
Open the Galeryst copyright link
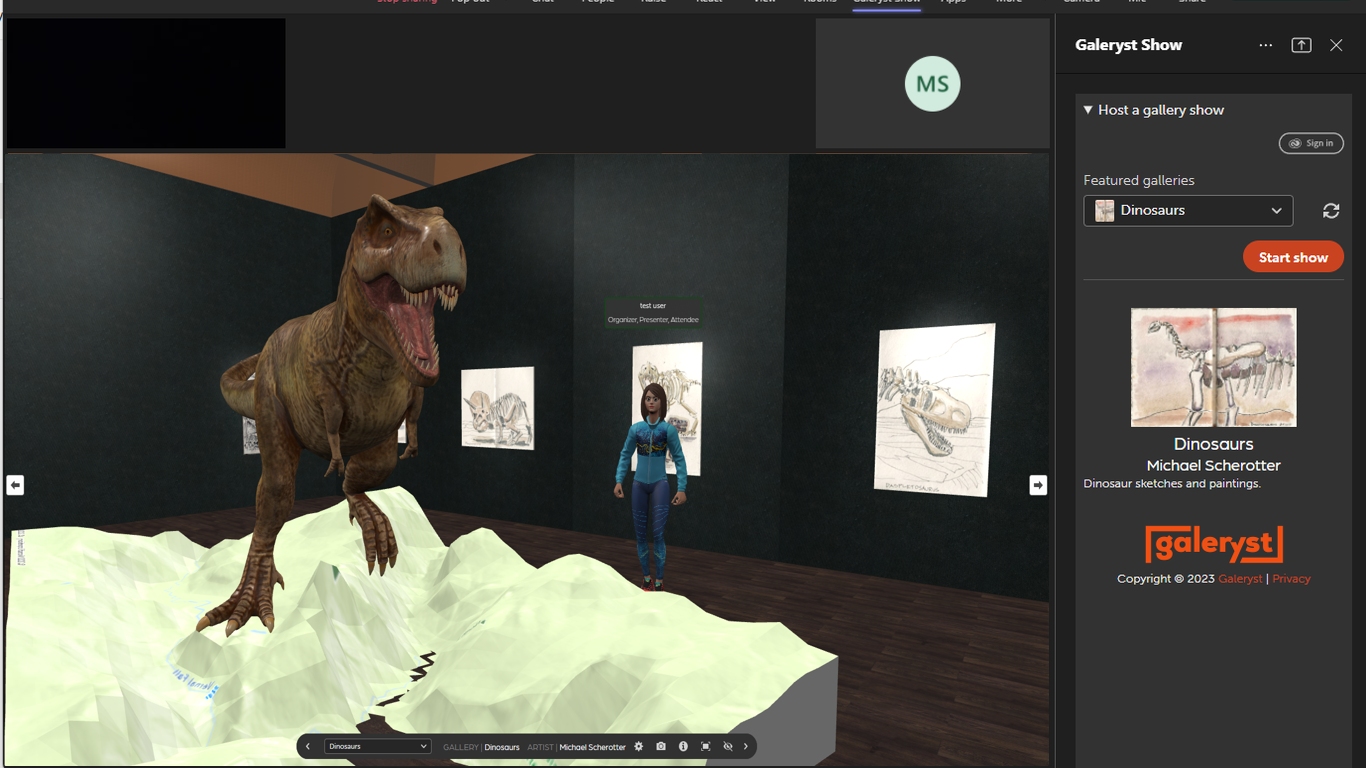point(1240,579)
